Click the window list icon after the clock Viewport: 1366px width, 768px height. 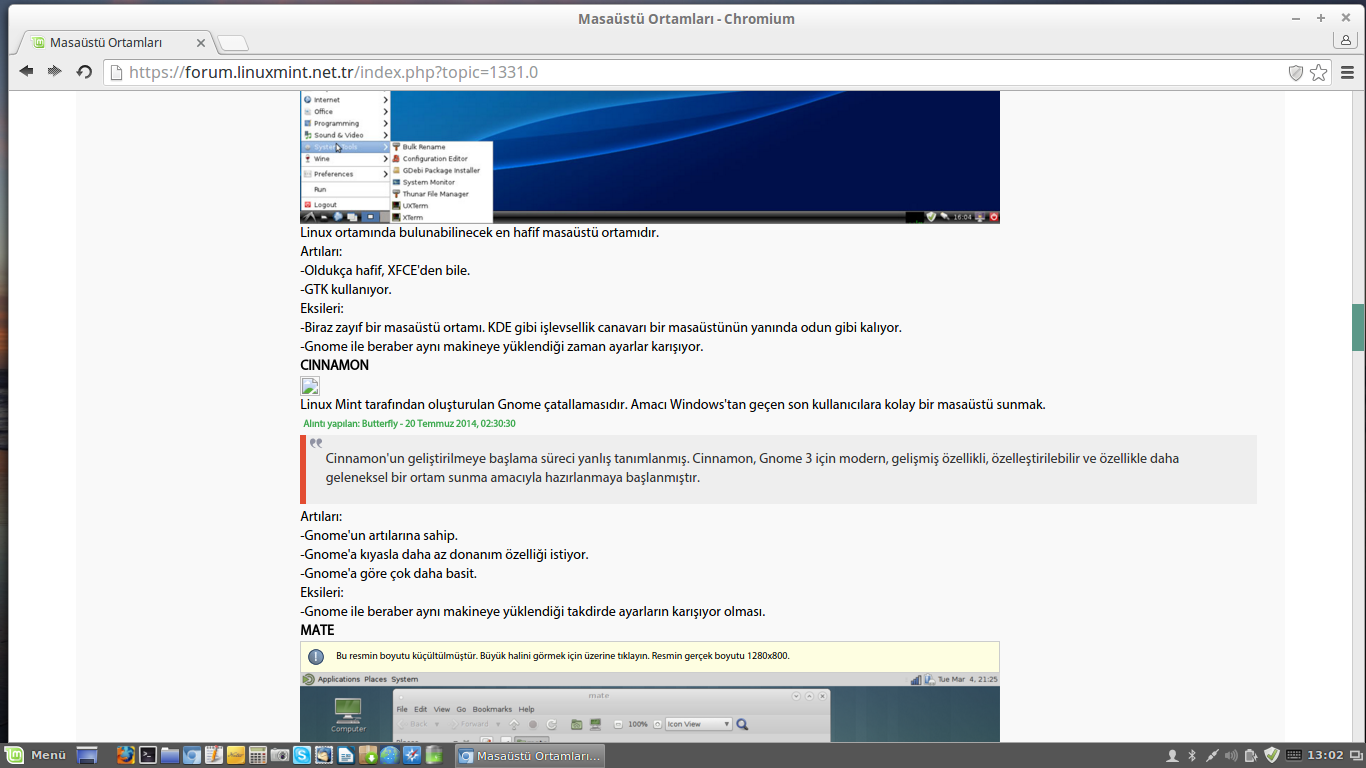1356,755
